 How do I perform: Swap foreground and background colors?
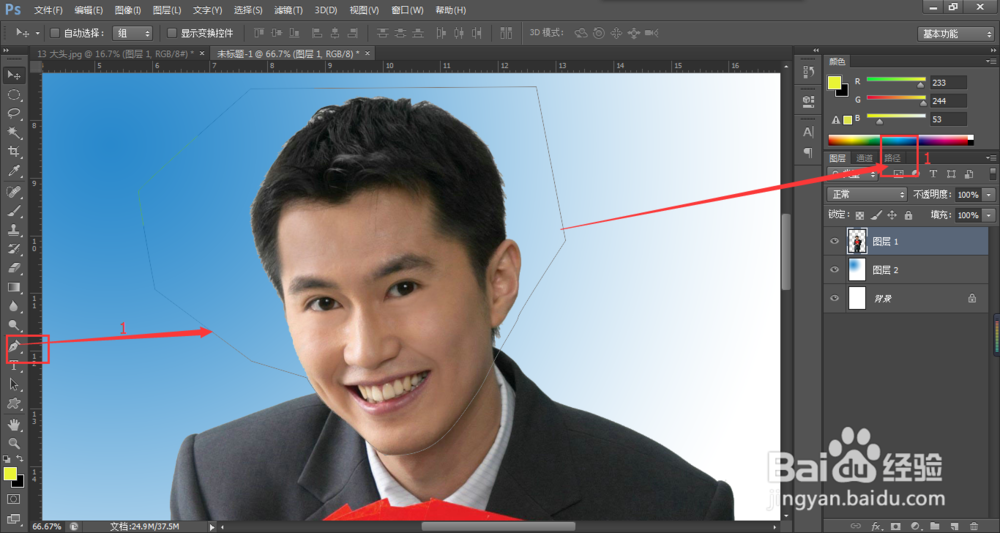pyautogui.click(x=20, y=458)
